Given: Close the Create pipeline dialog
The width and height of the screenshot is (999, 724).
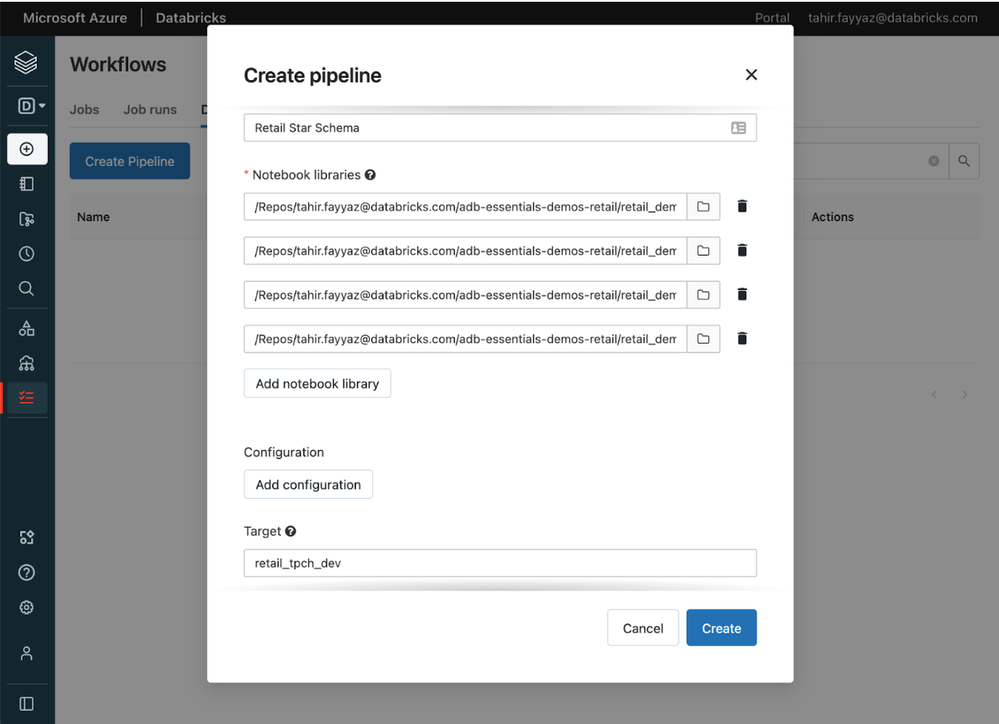Looking at the screenshot, I should tap(751, 75).
